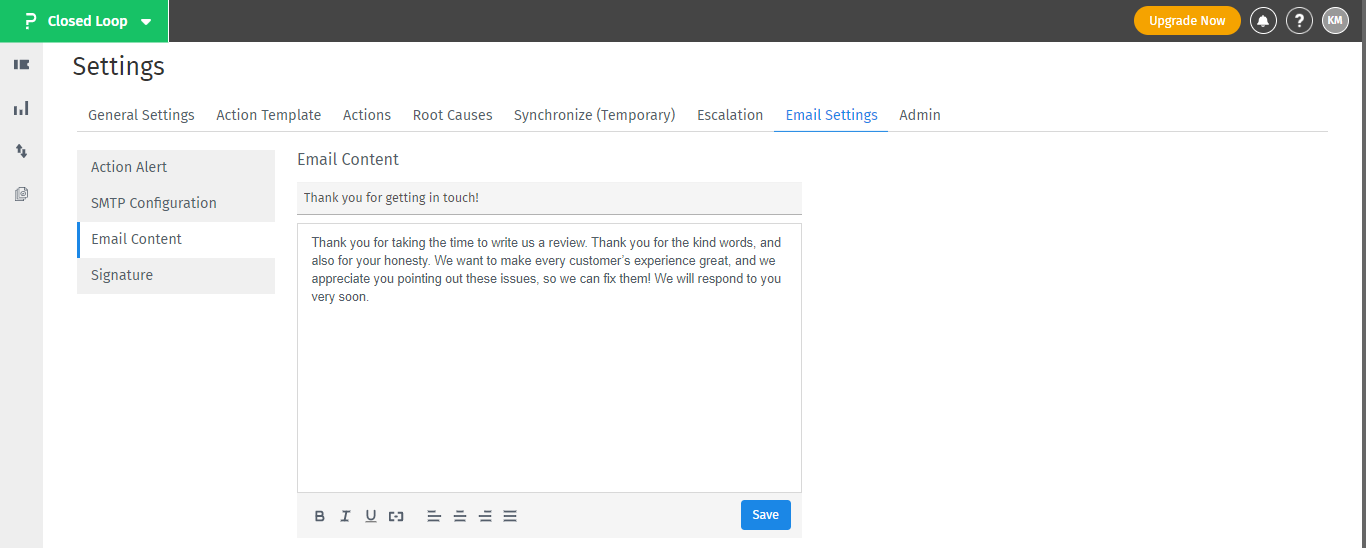This screenshot has width=1366, height=548.
Task: Open the help question mark icon
Action: click(1299, 21)
